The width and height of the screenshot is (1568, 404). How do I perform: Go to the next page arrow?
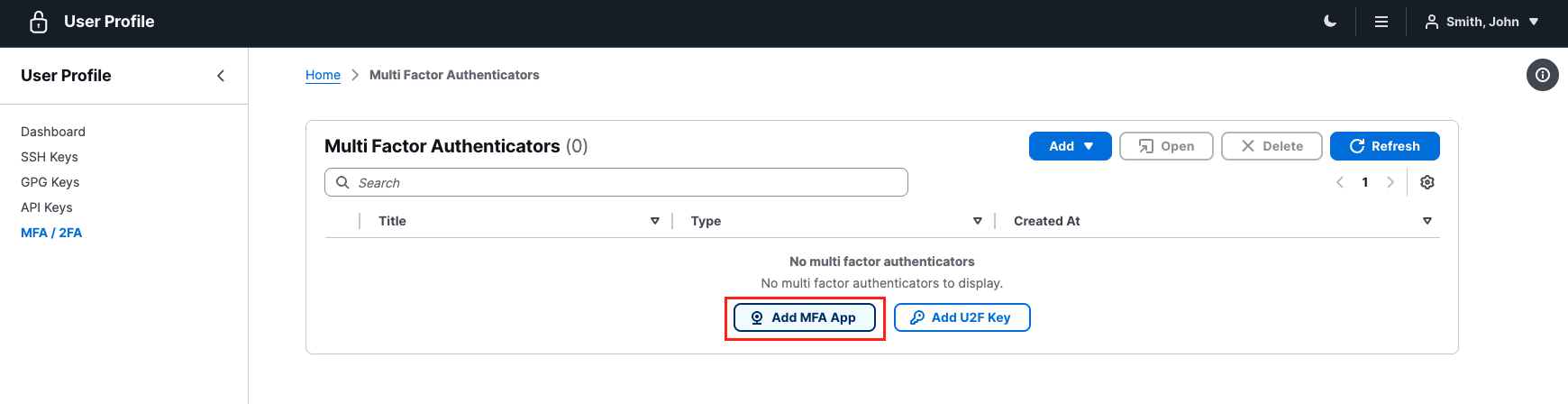pos(1390,182)
